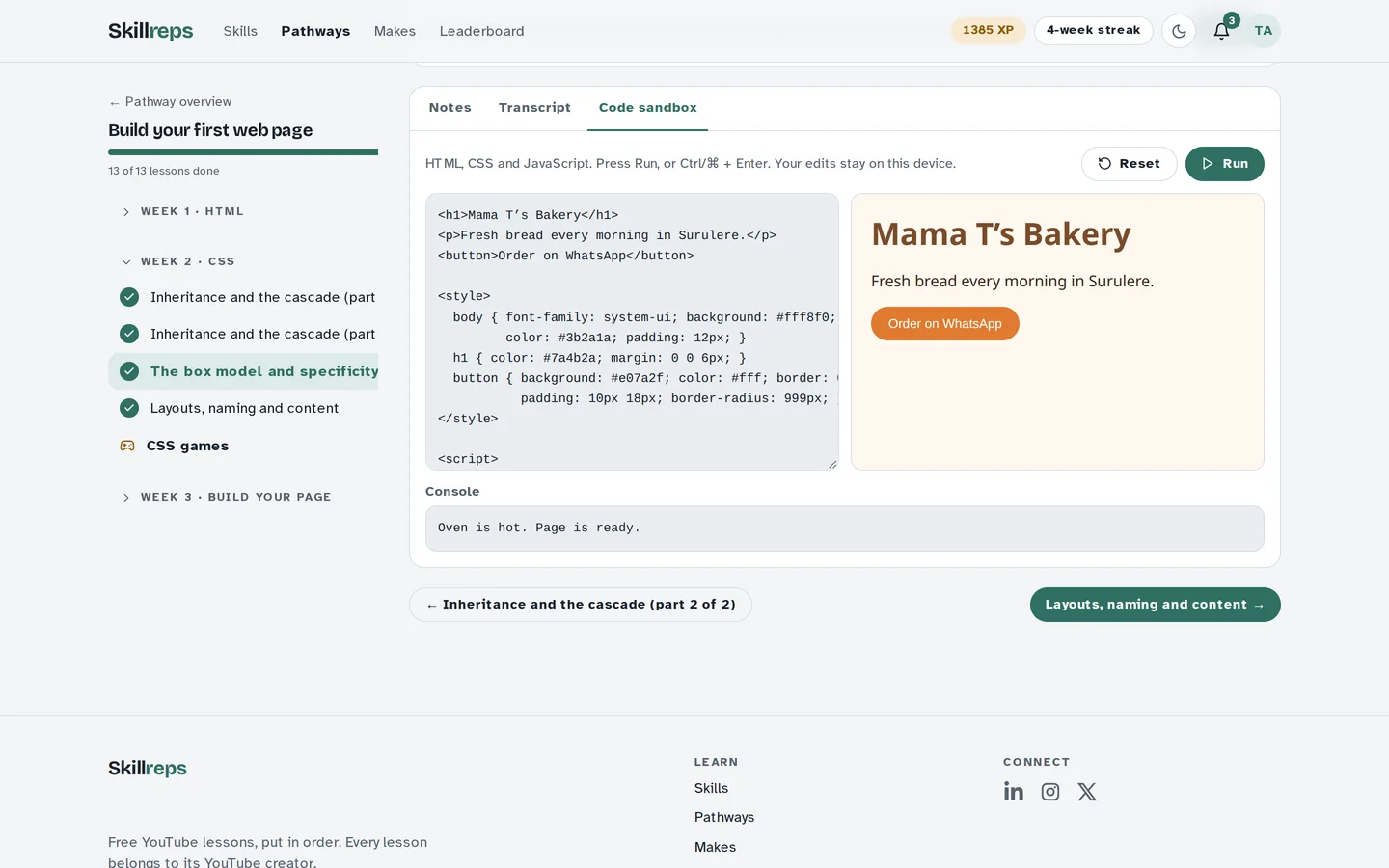Image resolution: width=1389 pixels, height=868 pixels.
Task: Select the Code sandbox tab
Action: point(648,108)
